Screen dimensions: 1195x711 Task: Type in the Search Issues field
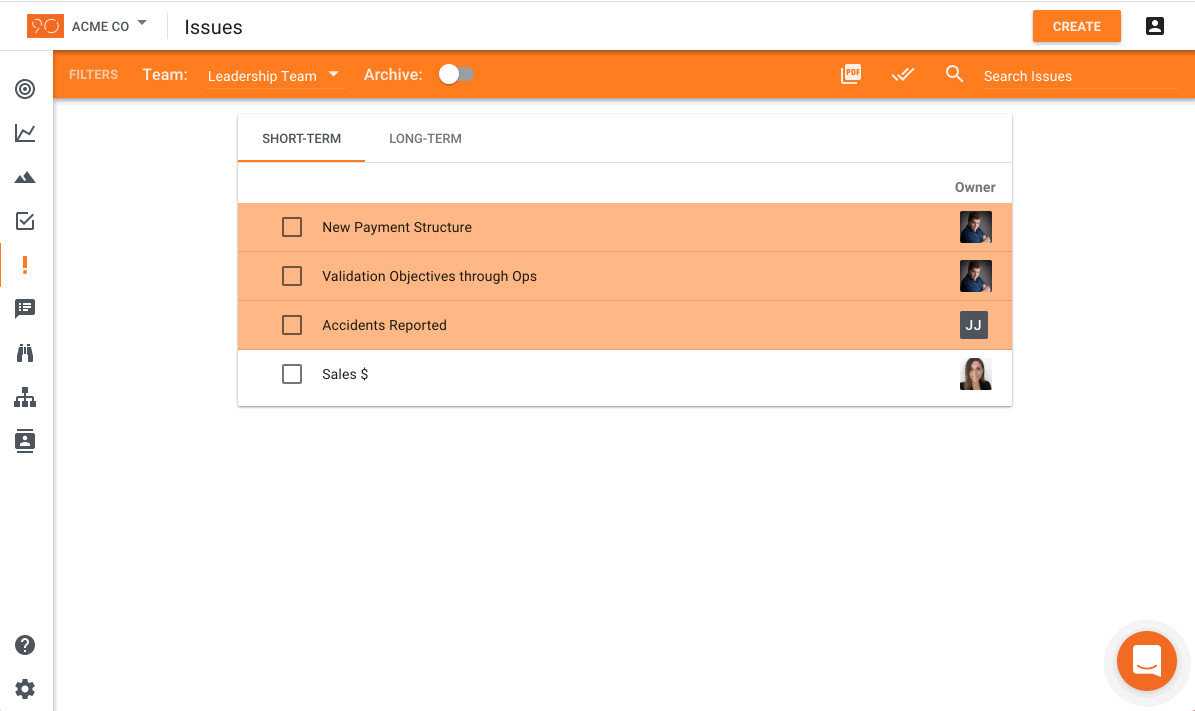pyautogui.click(x=1070, y=76)
